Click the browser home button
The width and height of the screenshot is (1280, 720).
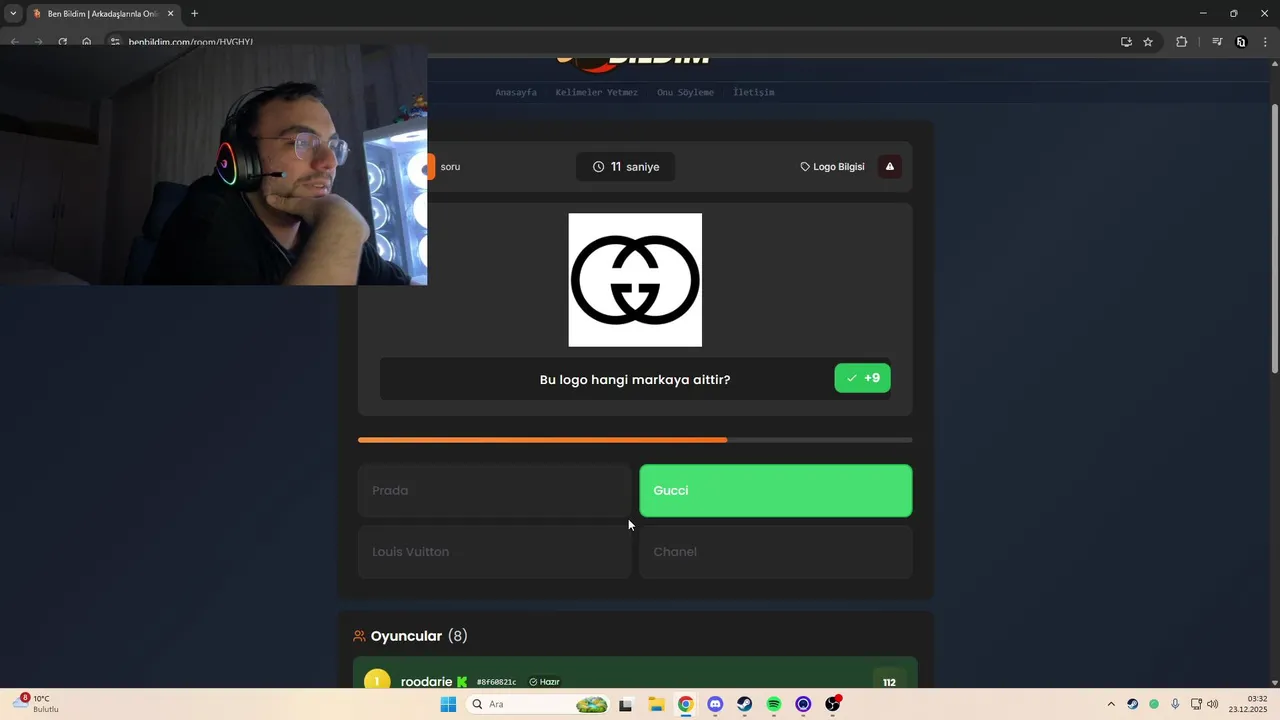[86, 42]
